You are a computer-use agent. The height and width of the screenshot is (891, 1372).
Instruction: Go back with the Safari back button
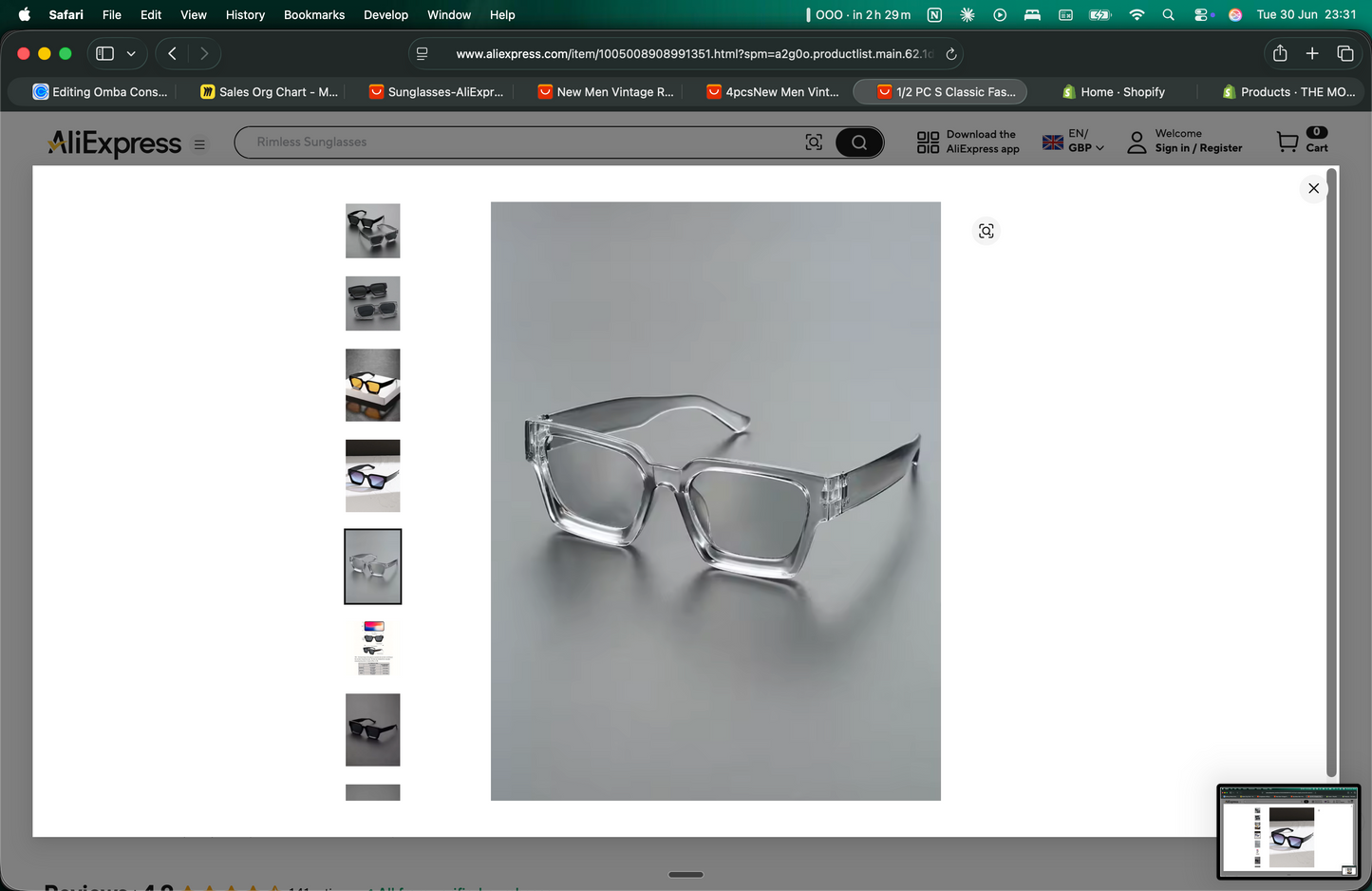coord(172,54)
